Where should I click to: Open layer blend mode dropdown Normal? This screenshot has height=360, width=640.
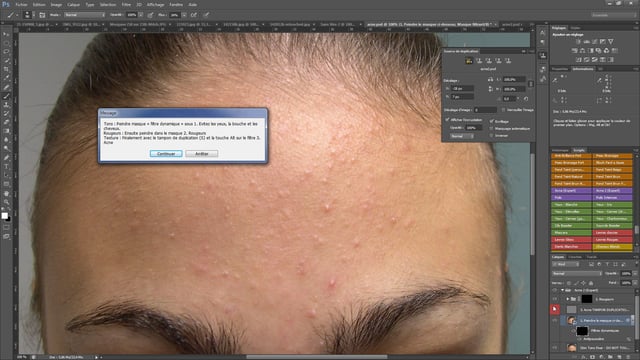pos(576,273)
